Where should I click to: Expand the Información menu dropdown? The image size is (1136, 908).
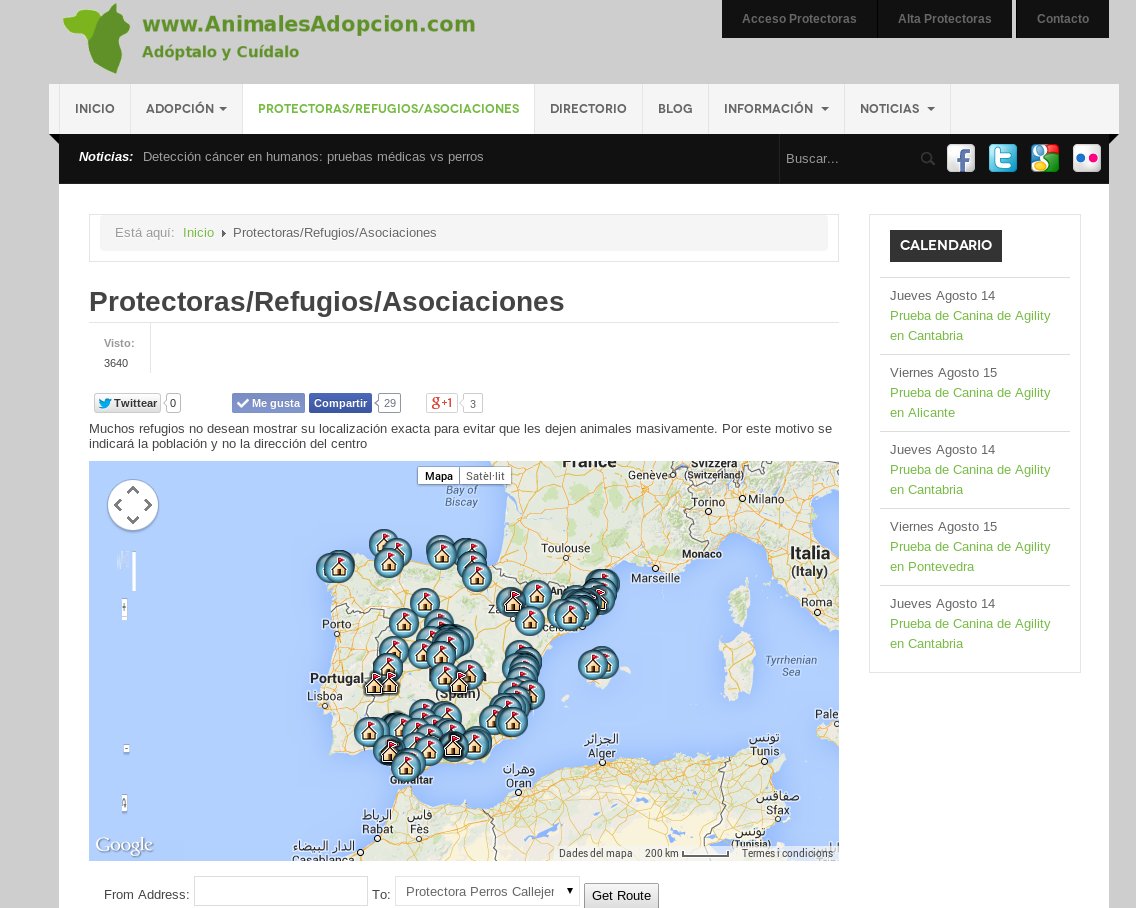click(776, 109)
